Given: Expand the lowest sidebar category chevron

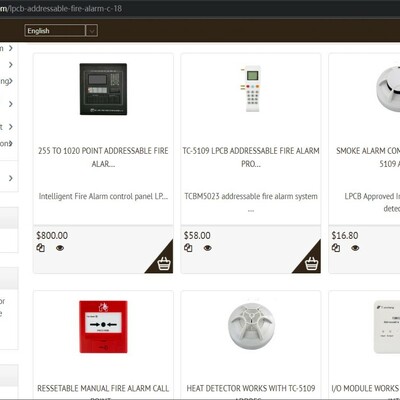Looking at the screenshot, I should (x=11, y=178).
